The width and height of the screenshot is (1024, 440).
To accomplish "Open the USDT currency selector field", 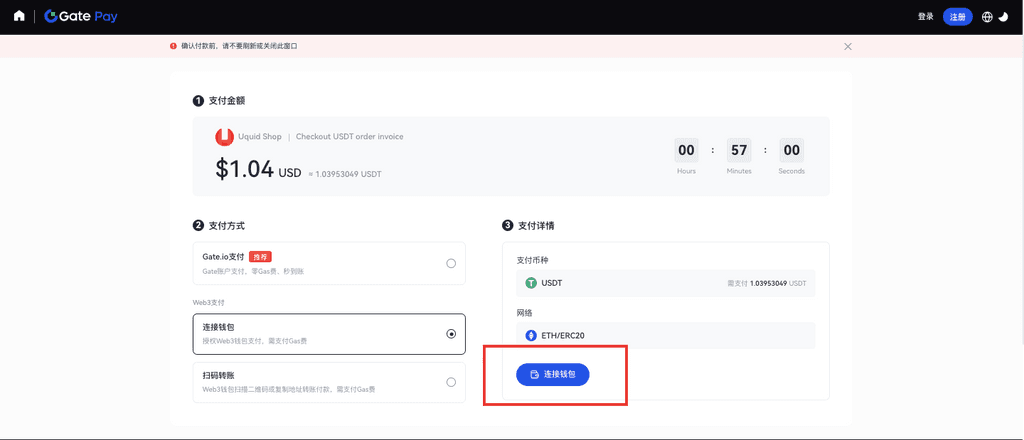I will 665,283.
